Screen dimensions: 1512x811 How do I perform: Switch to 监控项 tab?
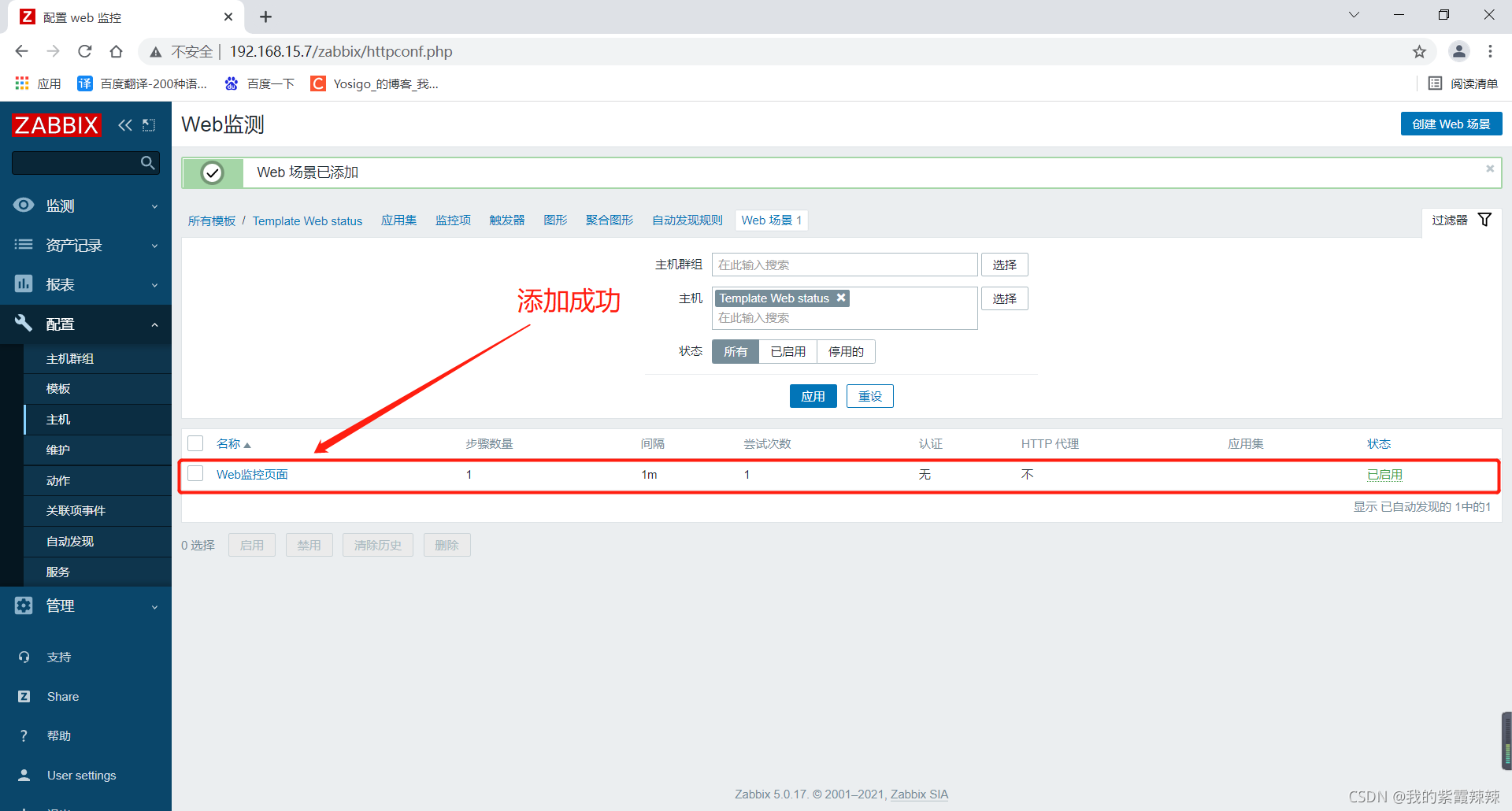pyautogui.click(x=453, y=220)
